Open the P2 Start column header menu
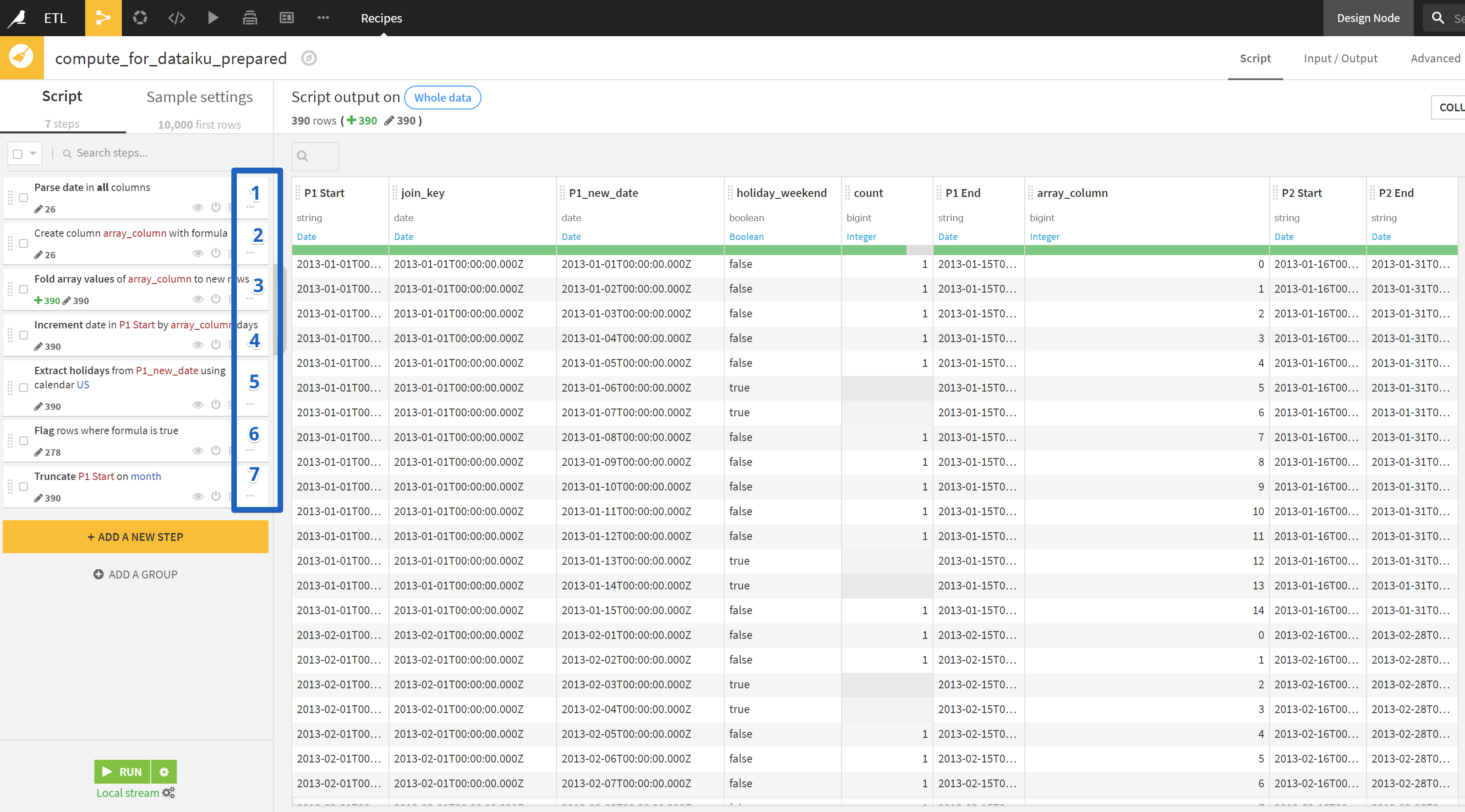The height and width of the screenshot is (812, 1465). tap(1301, 193)
